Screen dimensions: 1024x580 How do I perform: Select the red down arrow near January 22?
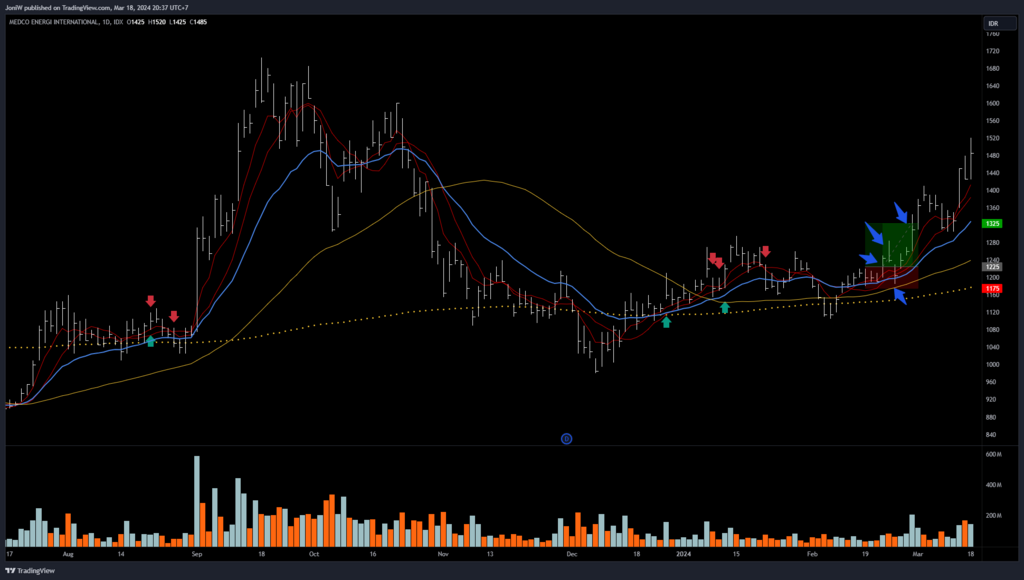(765, 251)
